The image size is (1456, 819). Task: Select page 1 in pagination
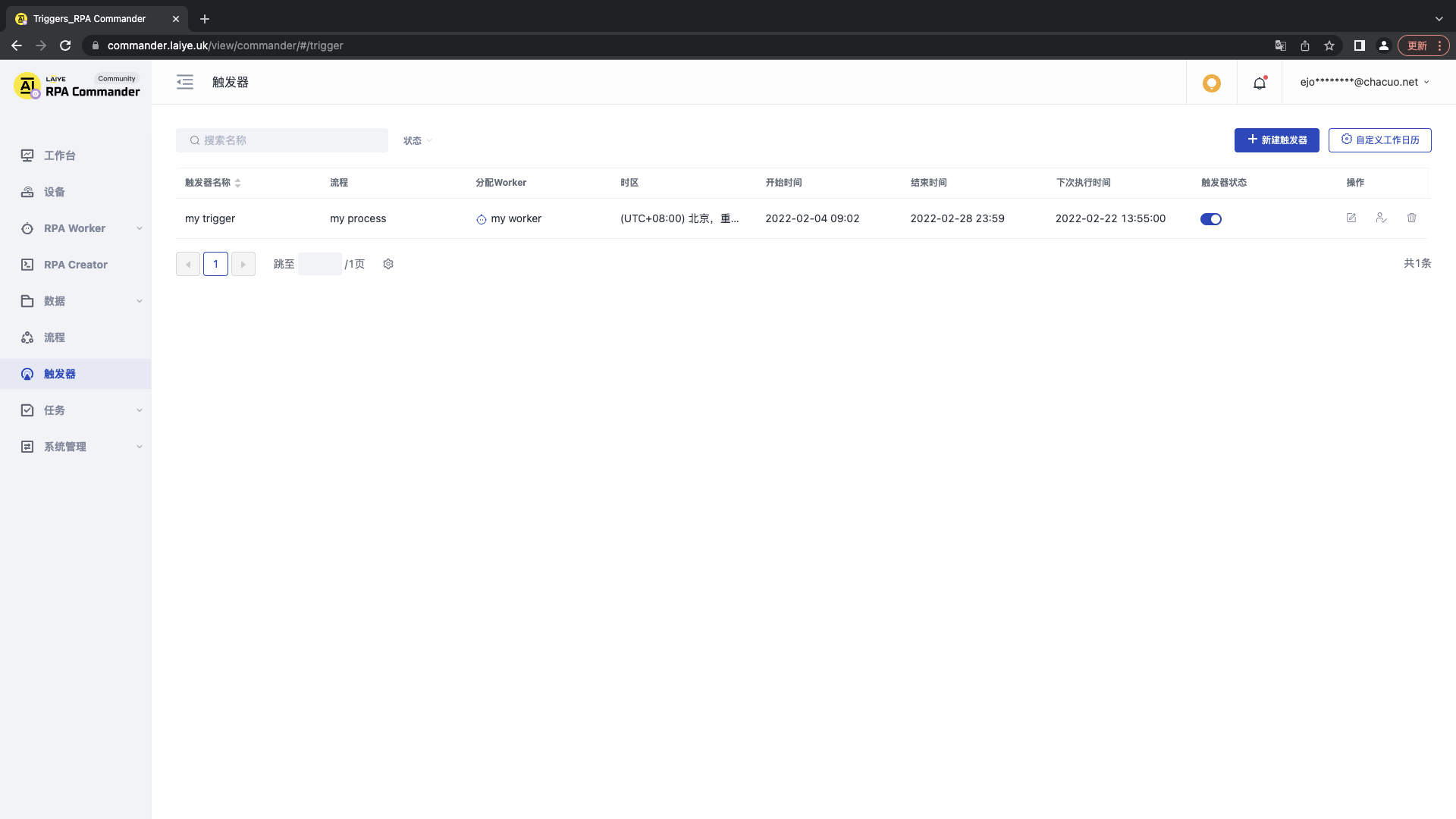215,264
